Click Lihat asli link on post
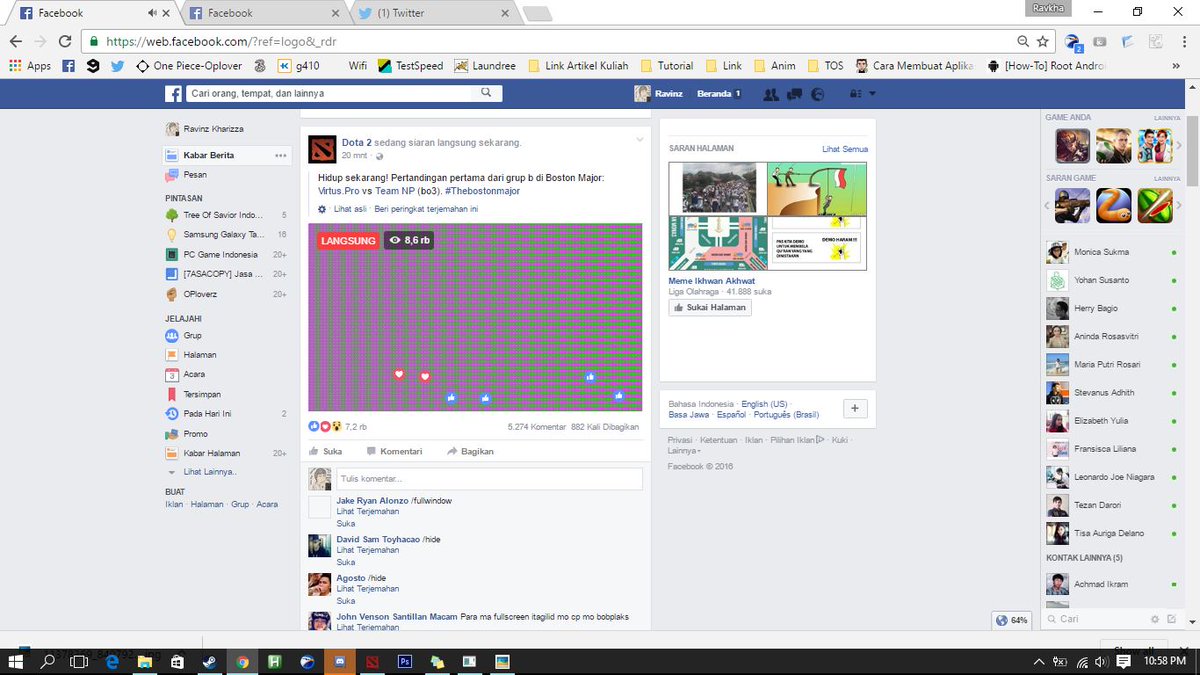This screenshot has height=675, width=1200. tap(350, 209)
